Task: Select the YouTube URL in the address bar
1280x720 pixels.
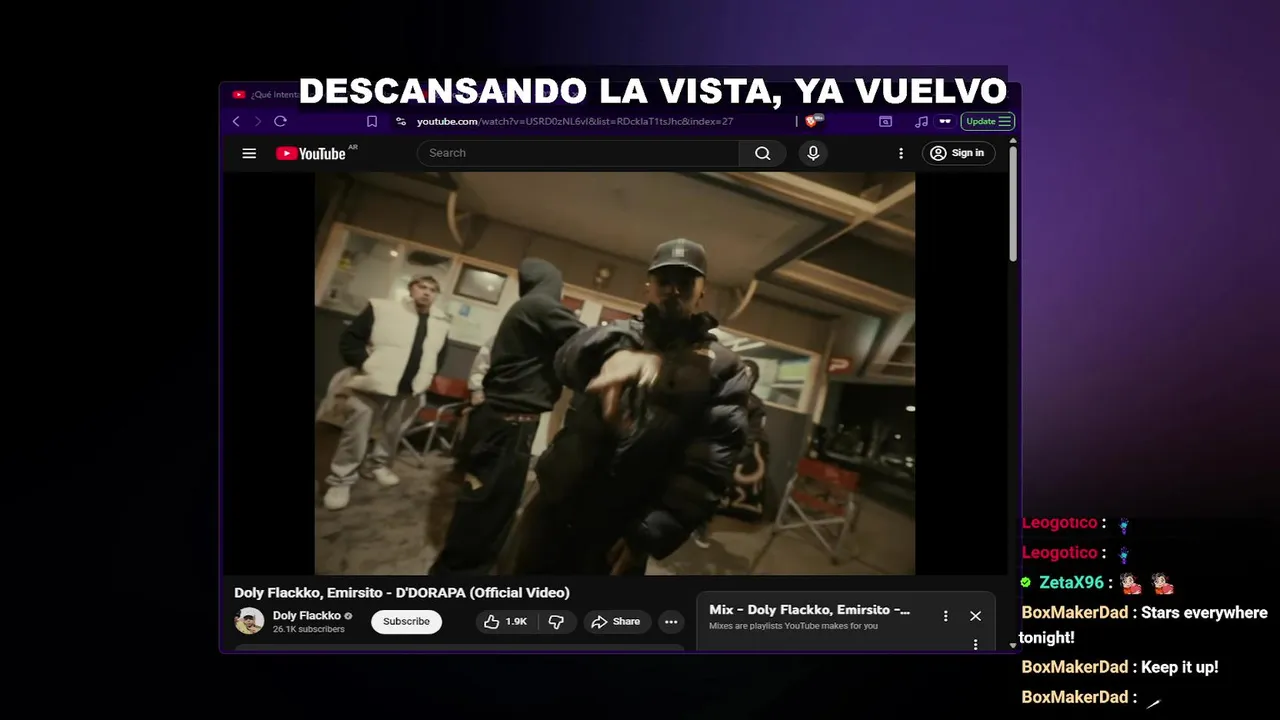Action: [x=575, y=121]
